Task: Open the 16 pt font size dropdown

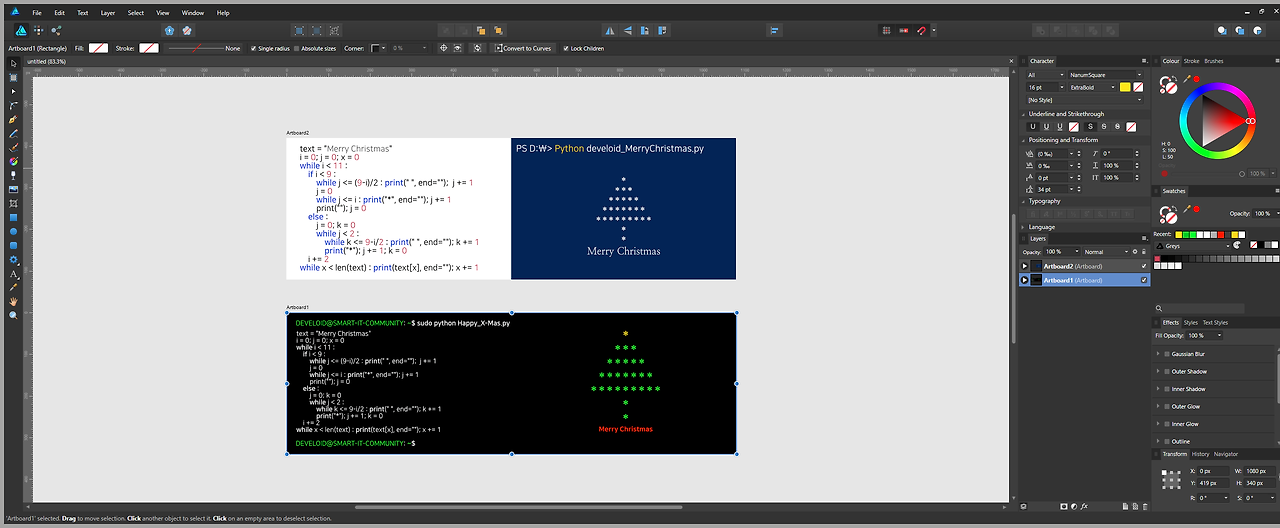Action: [x=1044, y=87]
